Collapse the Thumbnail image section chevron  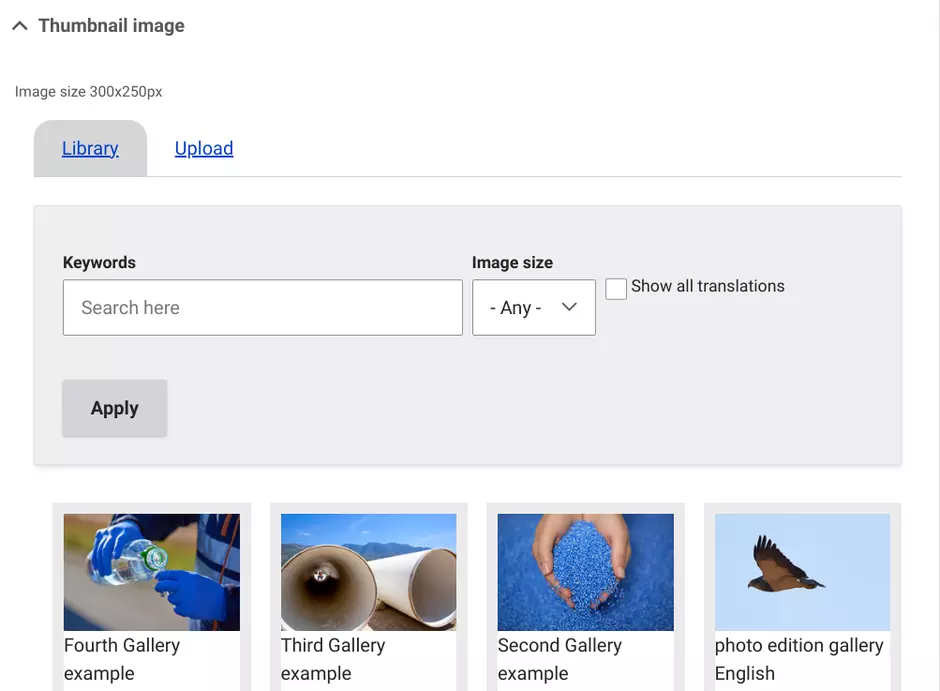[20, 26]
